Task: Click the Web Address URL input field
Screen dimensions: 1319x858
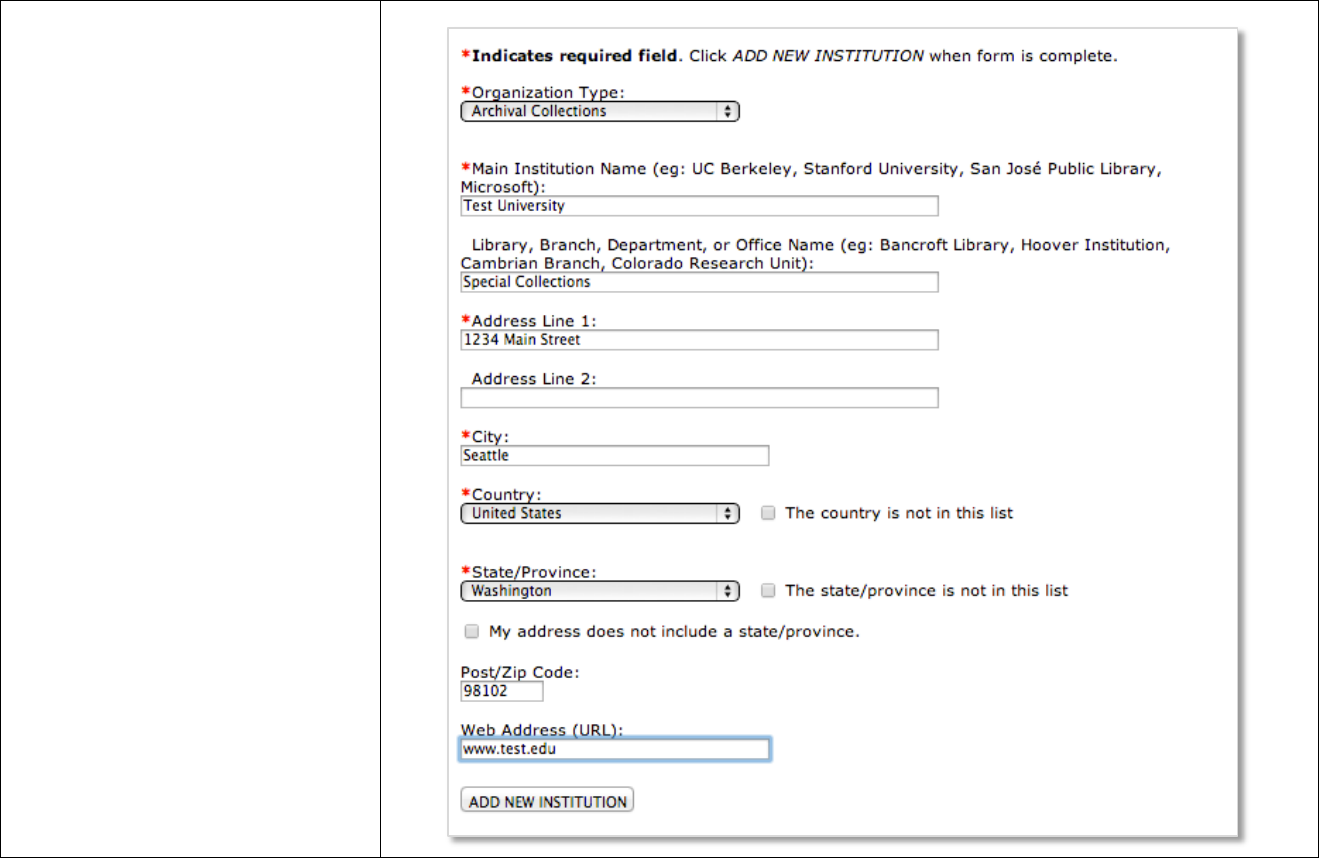Action: click(614, 749)
